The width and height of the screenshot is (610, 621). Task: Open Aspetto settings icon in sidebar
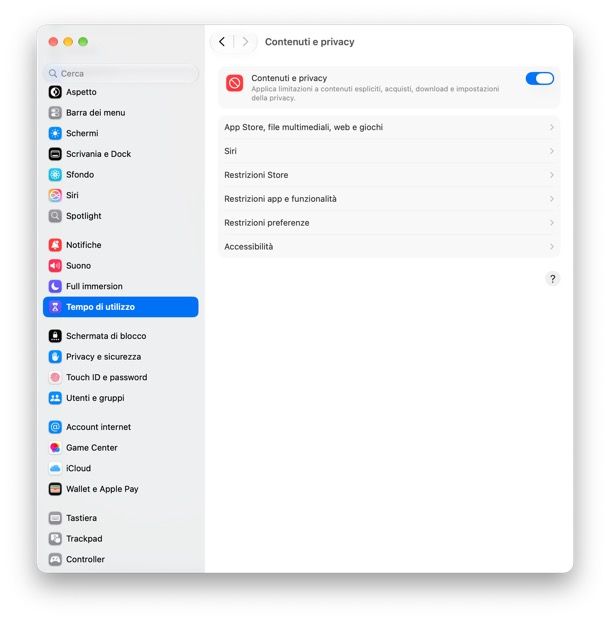55,92
